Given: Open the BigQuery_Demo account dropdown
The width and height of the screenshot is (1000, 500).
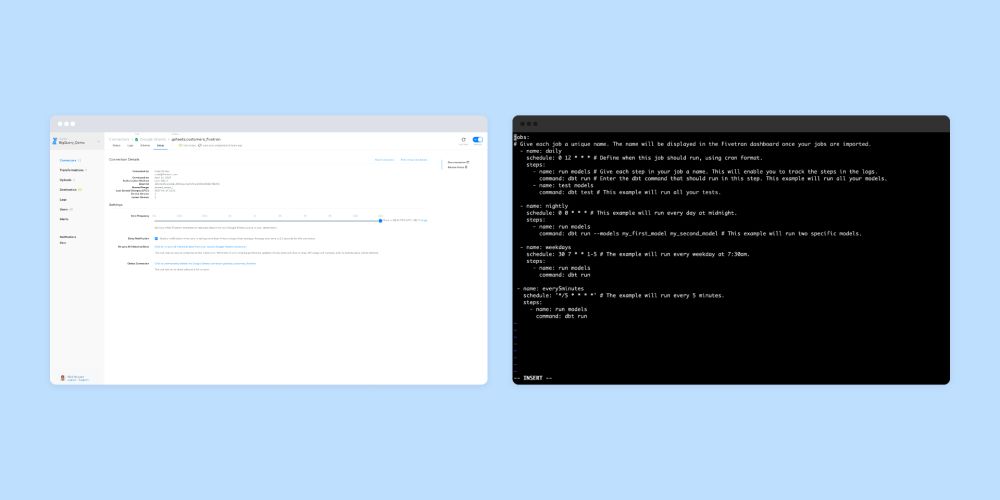Looking at the screenshot, I should 77,141.
